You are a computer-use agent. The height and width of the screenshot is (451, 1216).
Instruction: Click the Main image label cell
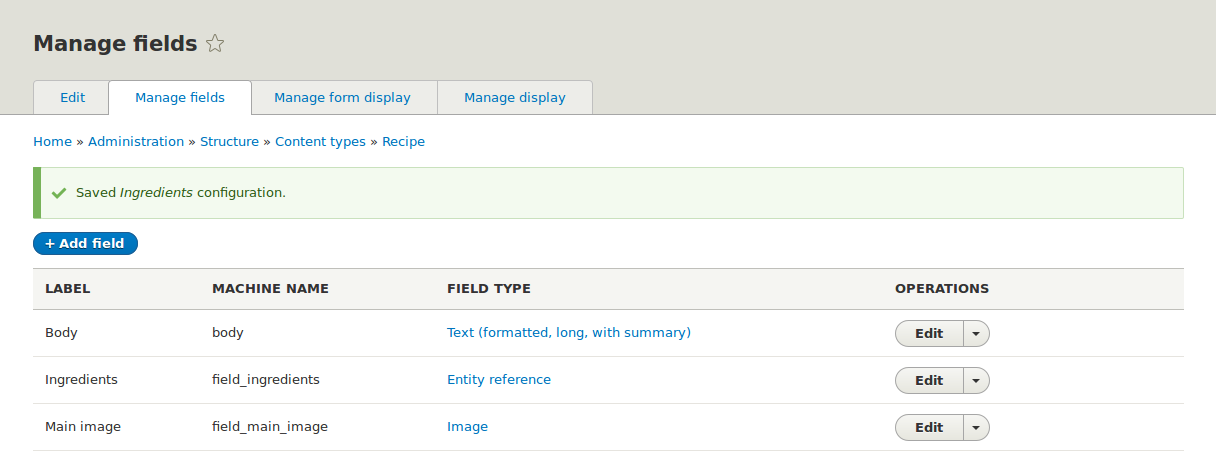83,427
